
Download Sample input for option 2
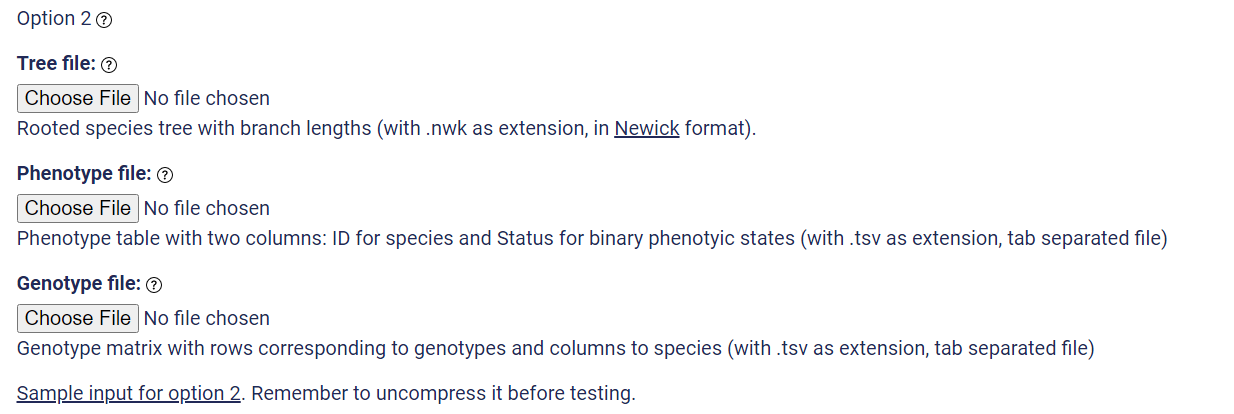coord(129,393)
